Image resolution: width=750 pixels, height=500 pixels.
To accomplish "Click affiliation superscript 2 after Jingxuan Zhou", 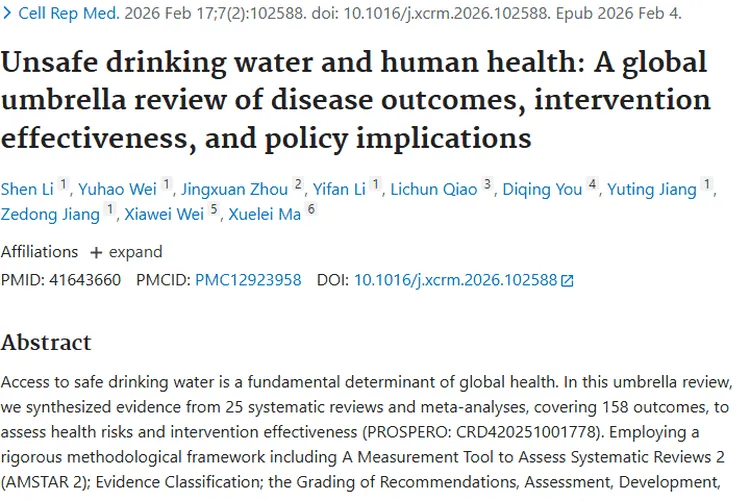I will pos(298,186).
